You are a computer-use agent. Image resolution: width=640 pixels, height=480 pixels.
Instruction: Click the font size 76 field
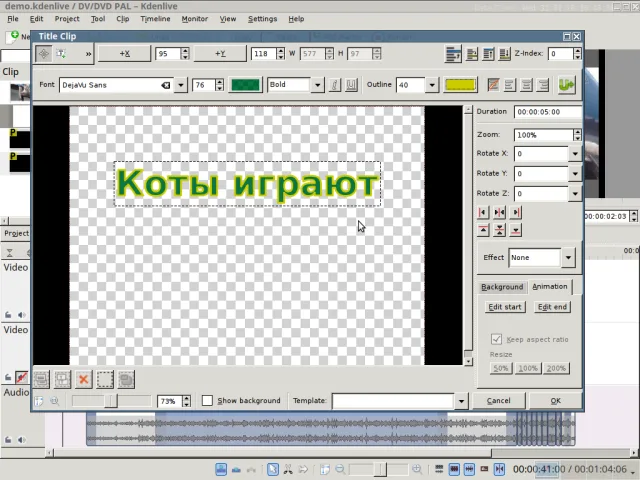(x=204, y=85)
